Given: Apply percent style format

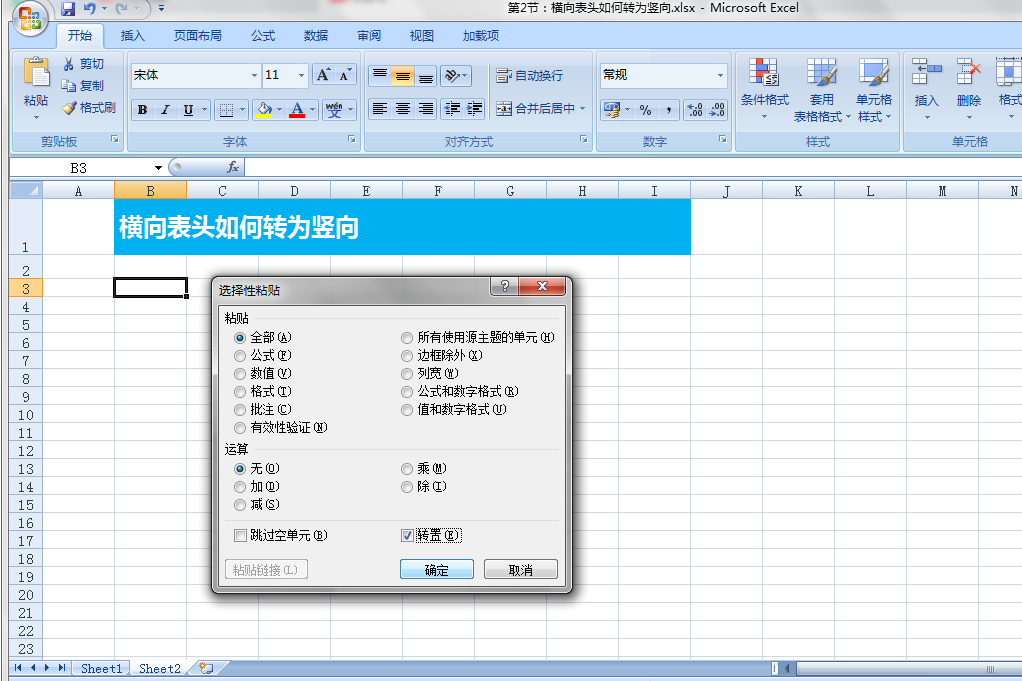Looking at the screenshot, I should click(x=645, y=109).
